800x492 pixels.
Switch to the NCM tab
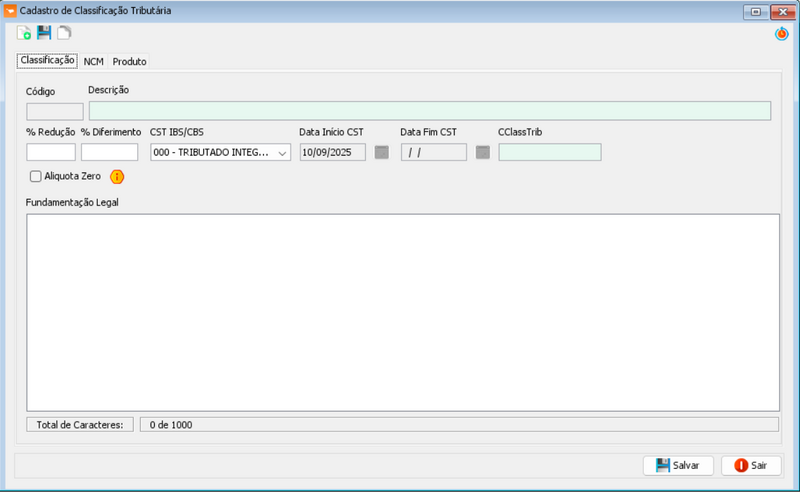(93, 62)
